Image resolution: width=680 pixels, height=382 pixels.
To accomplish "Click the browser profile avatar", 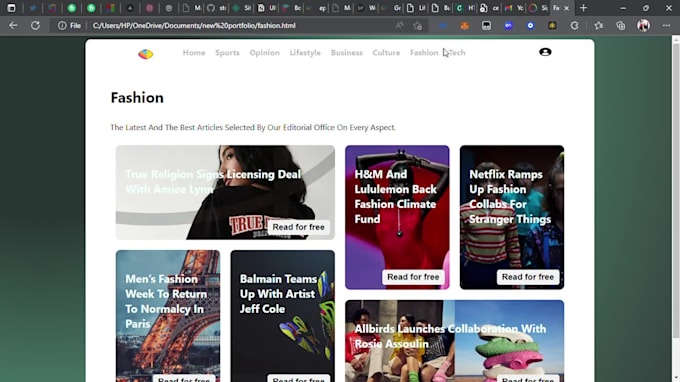I will click(643, 26).
